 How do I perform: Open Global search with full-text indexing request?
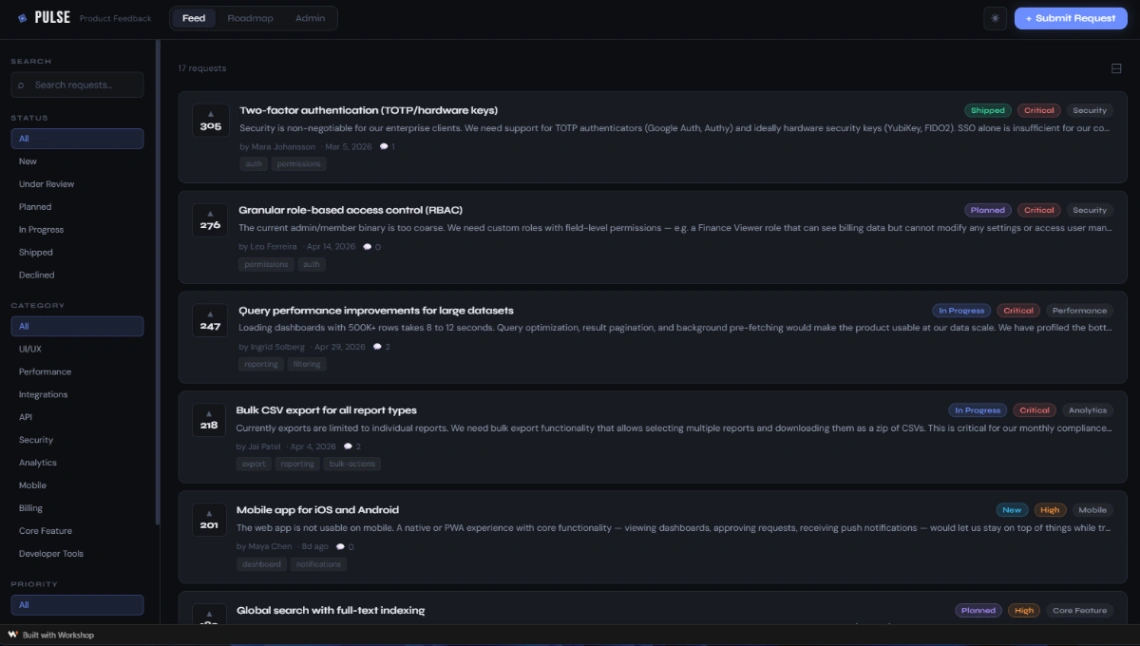click(x=331, y=610)
